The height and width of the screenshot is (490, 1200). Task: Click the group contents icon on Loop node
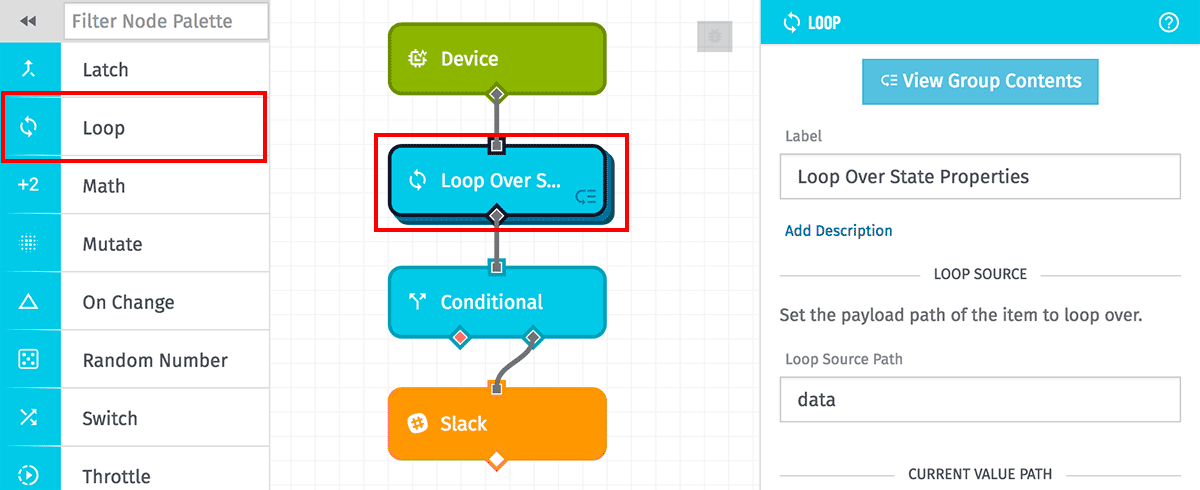click(587, 198)
